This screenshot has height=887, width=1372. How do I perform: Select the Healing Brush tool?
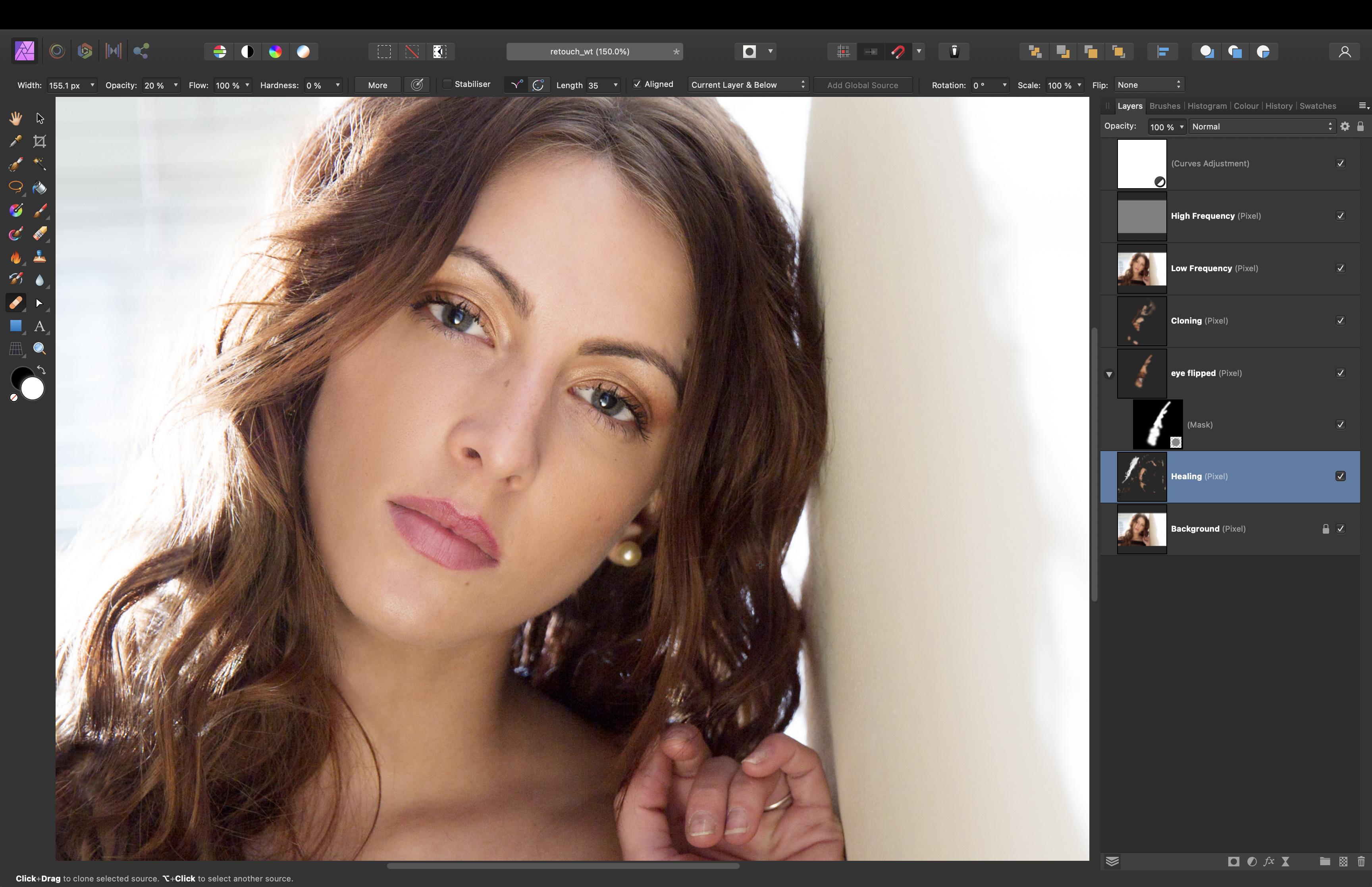[16, 302]
